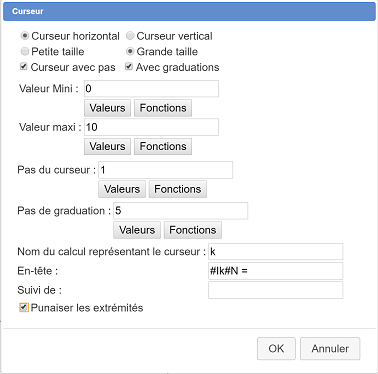The image size is (378, 374).
Task: Open Fonctions button under Pas du curseur
Action: click(x=177, y=189)
